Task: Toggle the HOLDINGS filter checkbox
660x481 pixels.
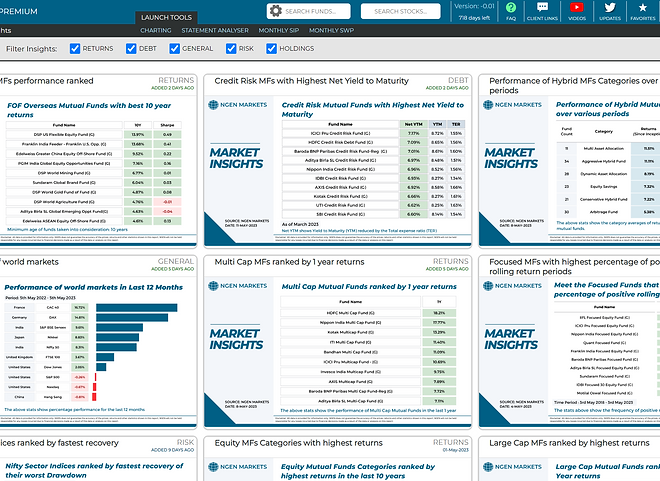Action: pos(271,49)
